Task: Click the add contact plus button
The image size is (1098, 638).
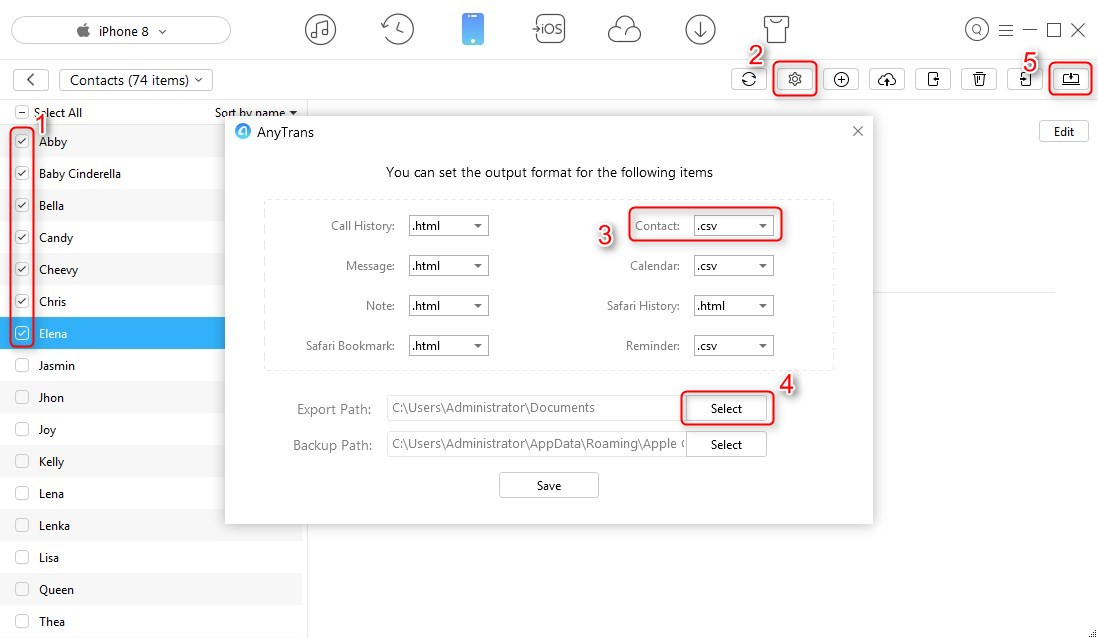Action: tap(841, 79)
